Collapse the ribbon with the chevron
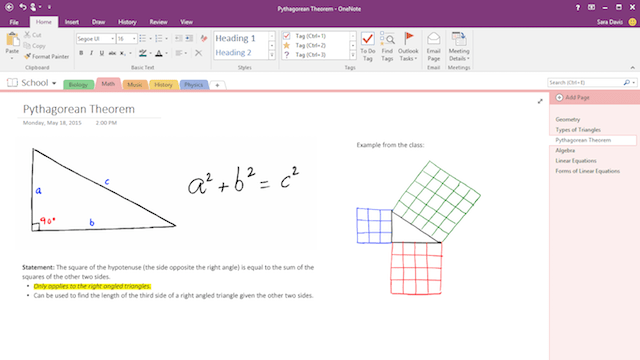The image size is (640, 360). tap(633, 68)
